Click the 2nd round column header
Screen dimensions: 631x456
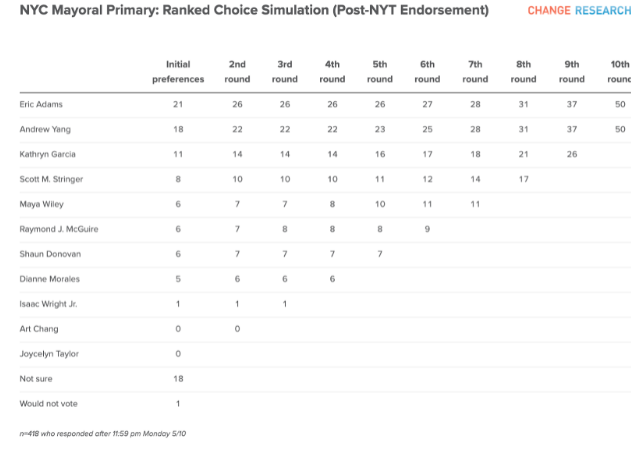(x=237, y=71)
